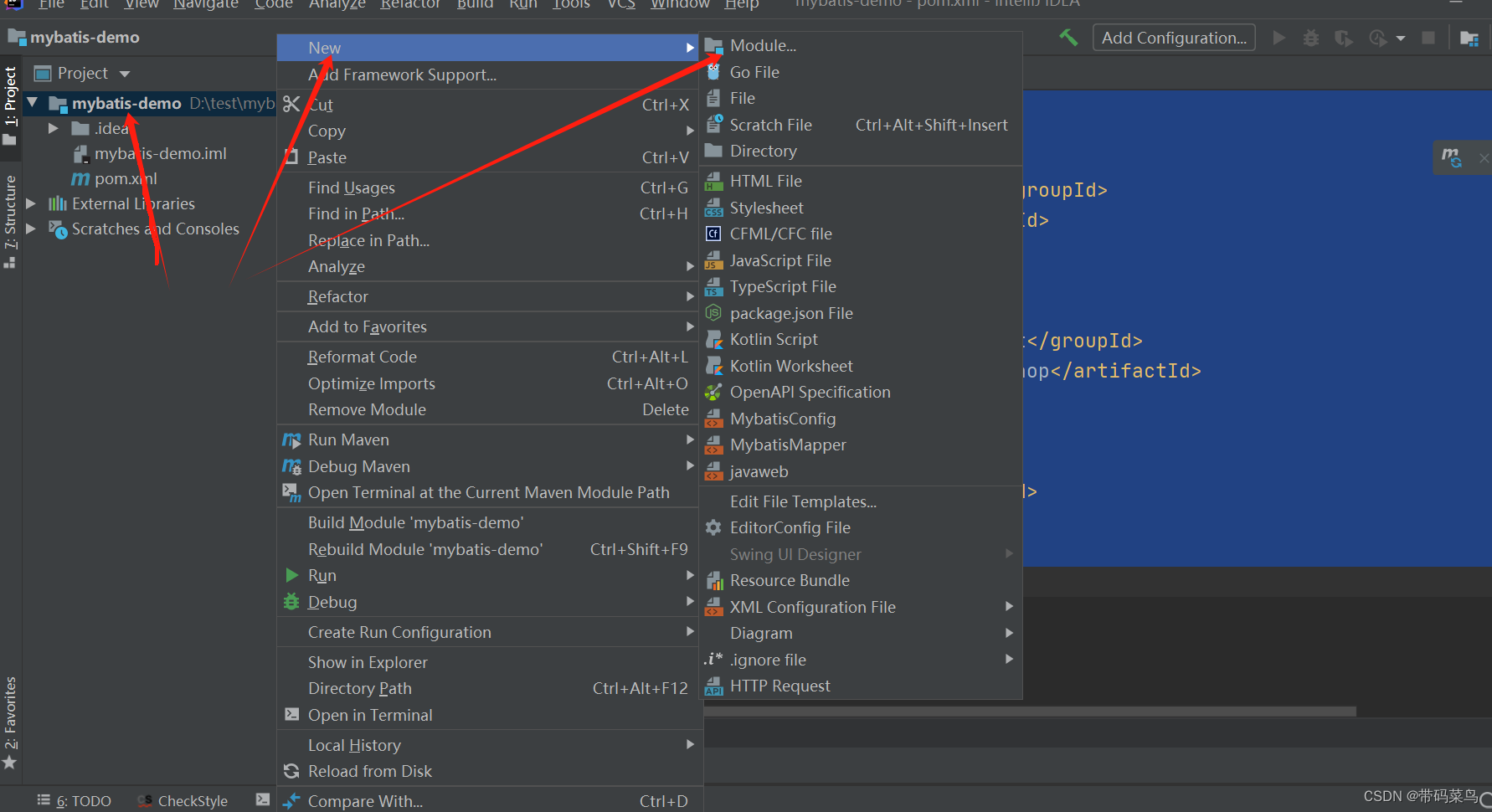Image resolution: width=1492 pixels, height=812 pixels.
Task: Open the Project view dropdown
Action: pos(125,74)
